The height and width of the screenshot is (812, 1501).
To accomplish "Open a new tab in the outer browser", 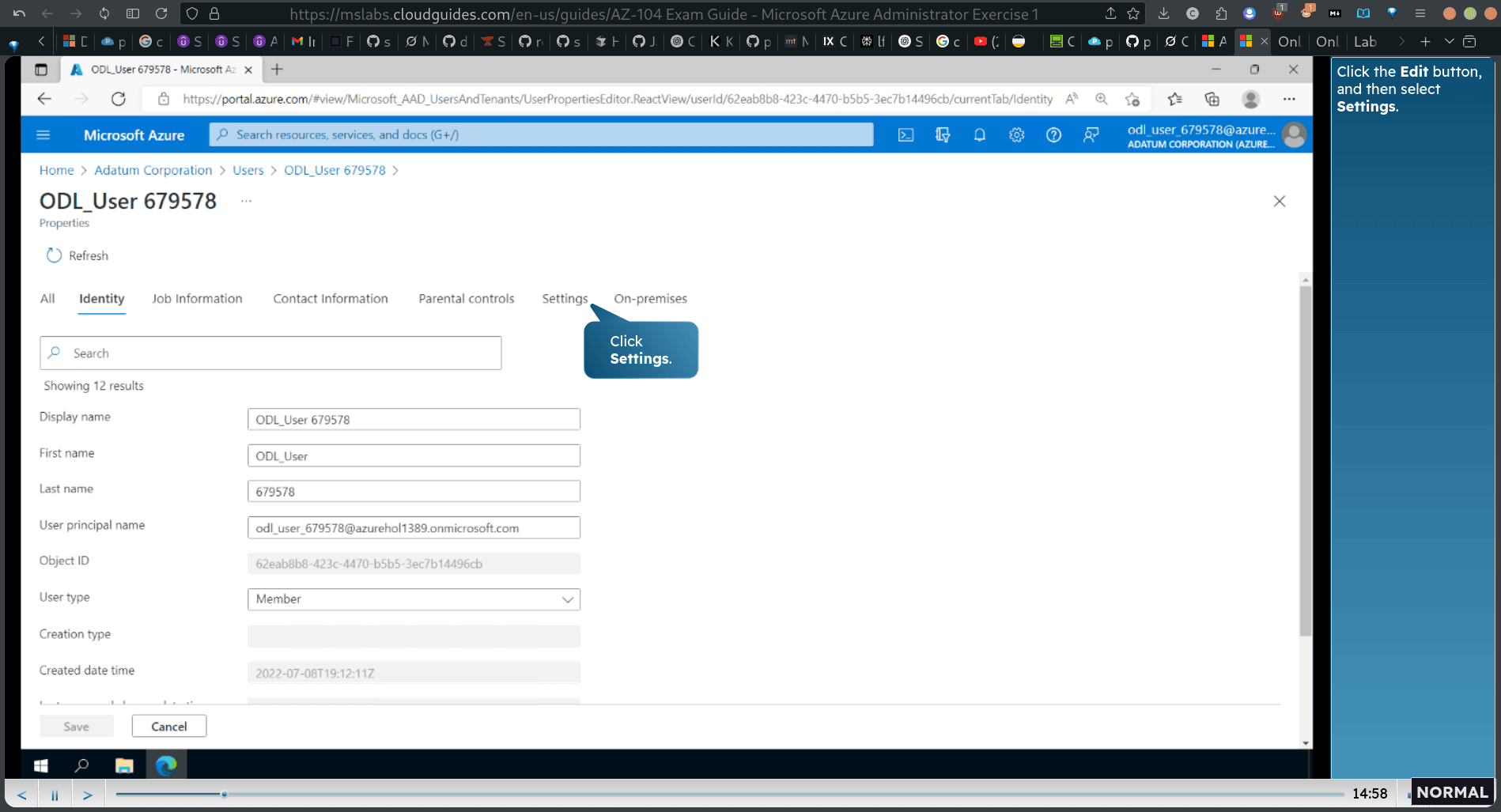I will (1425, 41).
